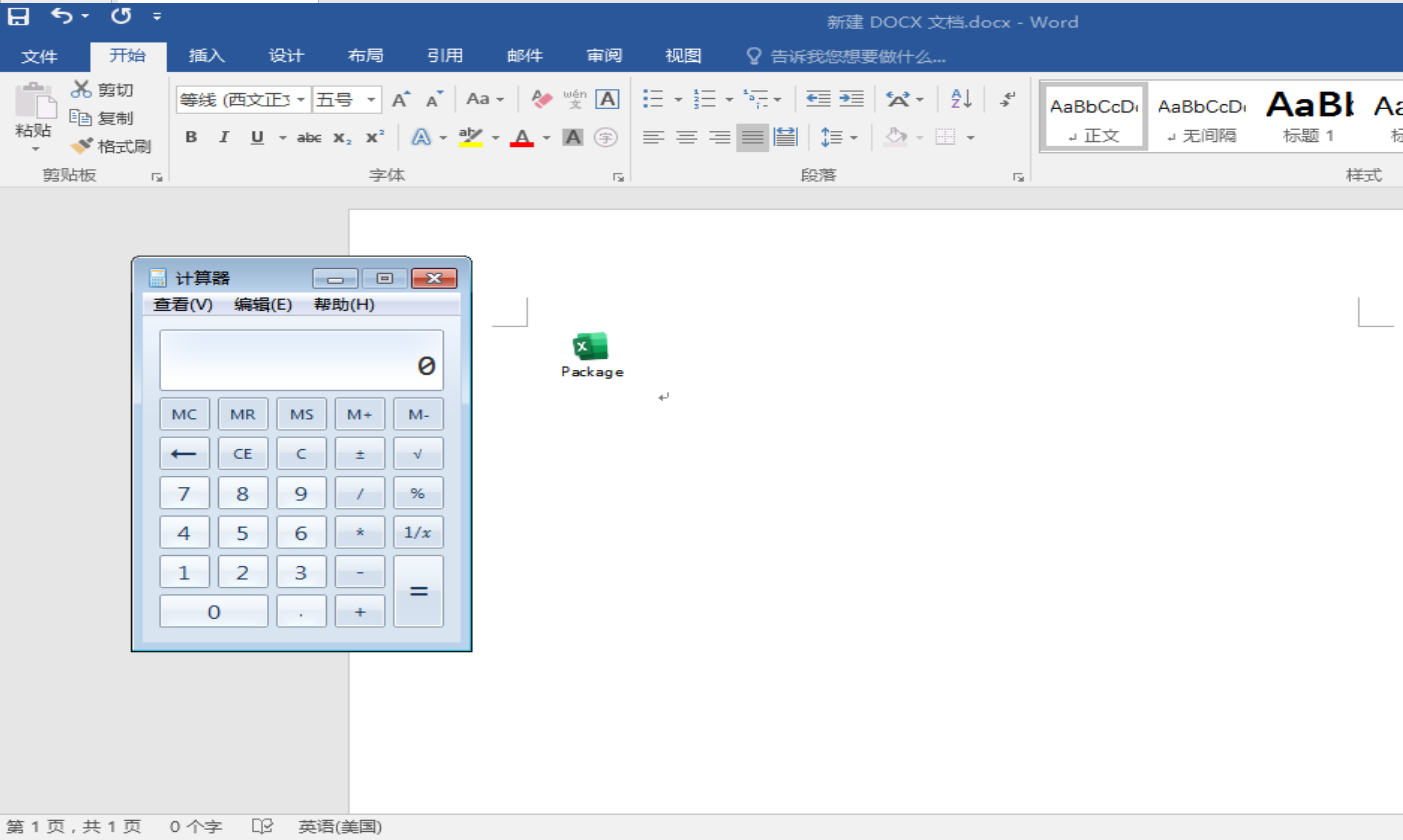Select the Format Painter (格式刷)
1403x840 pixels.
point(110,146)
